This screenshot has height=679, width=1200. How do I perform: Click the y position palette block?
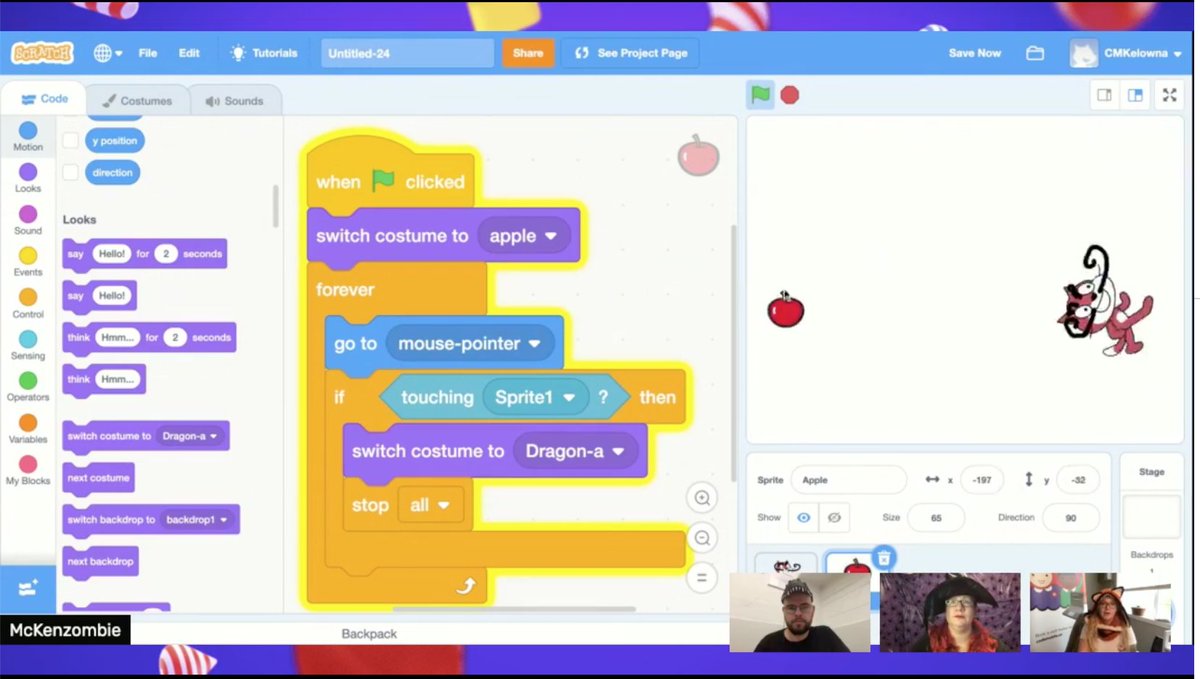pyautogui.click(x=115, y=141)
